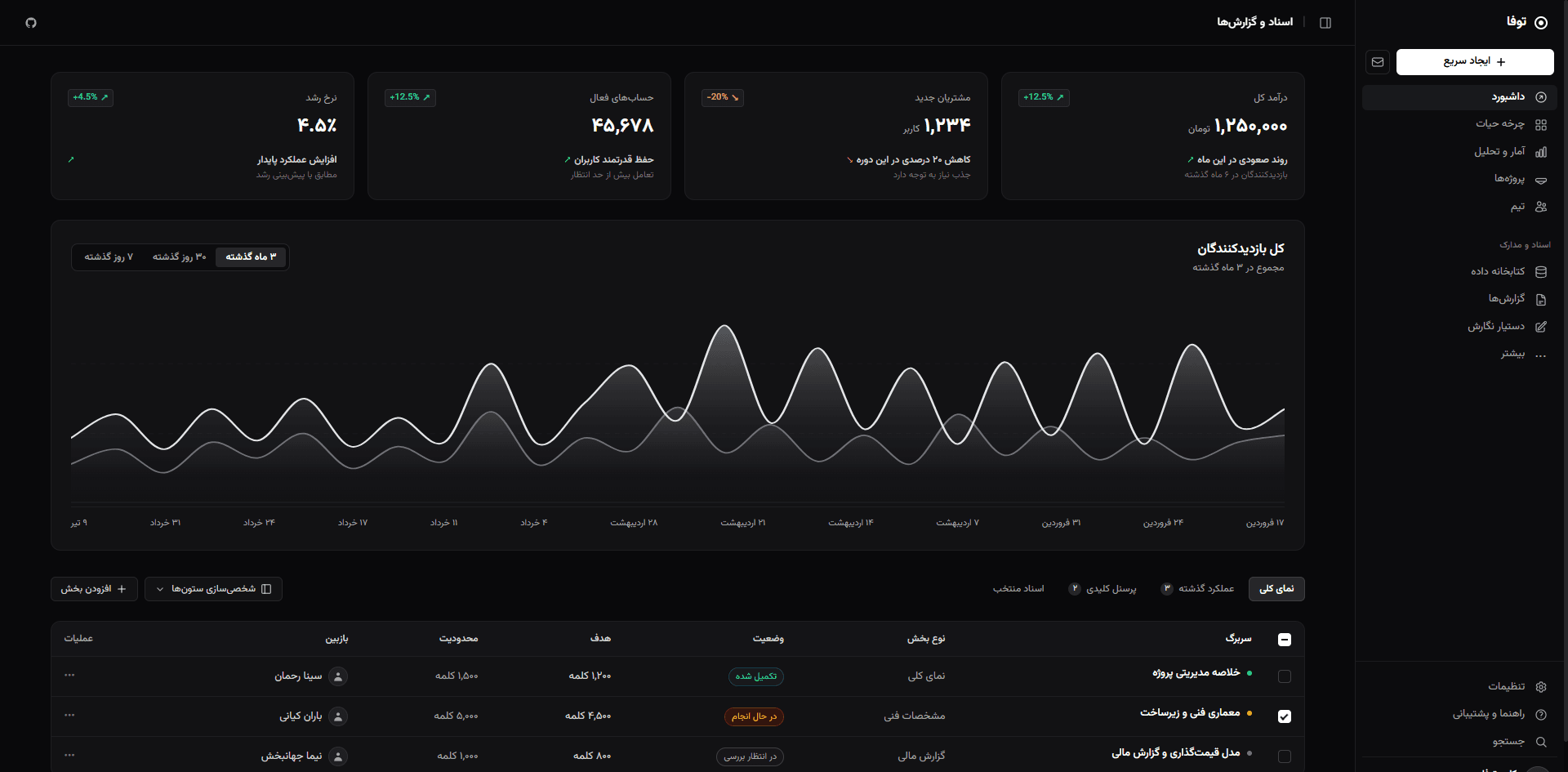The height and width of the screenshot is (772, 1568).
Task: Click the دستیار نگارش pencil icon
Action: 1541,327
